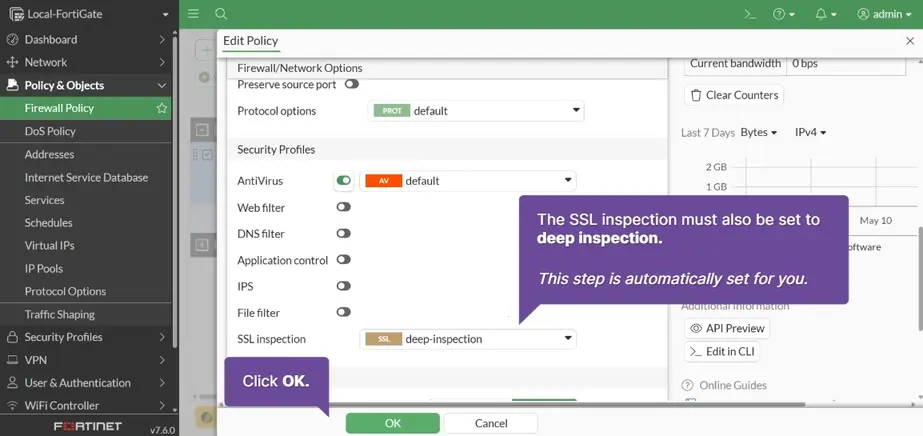Open the IPv4 chart dropdown

tap(811, 132)
